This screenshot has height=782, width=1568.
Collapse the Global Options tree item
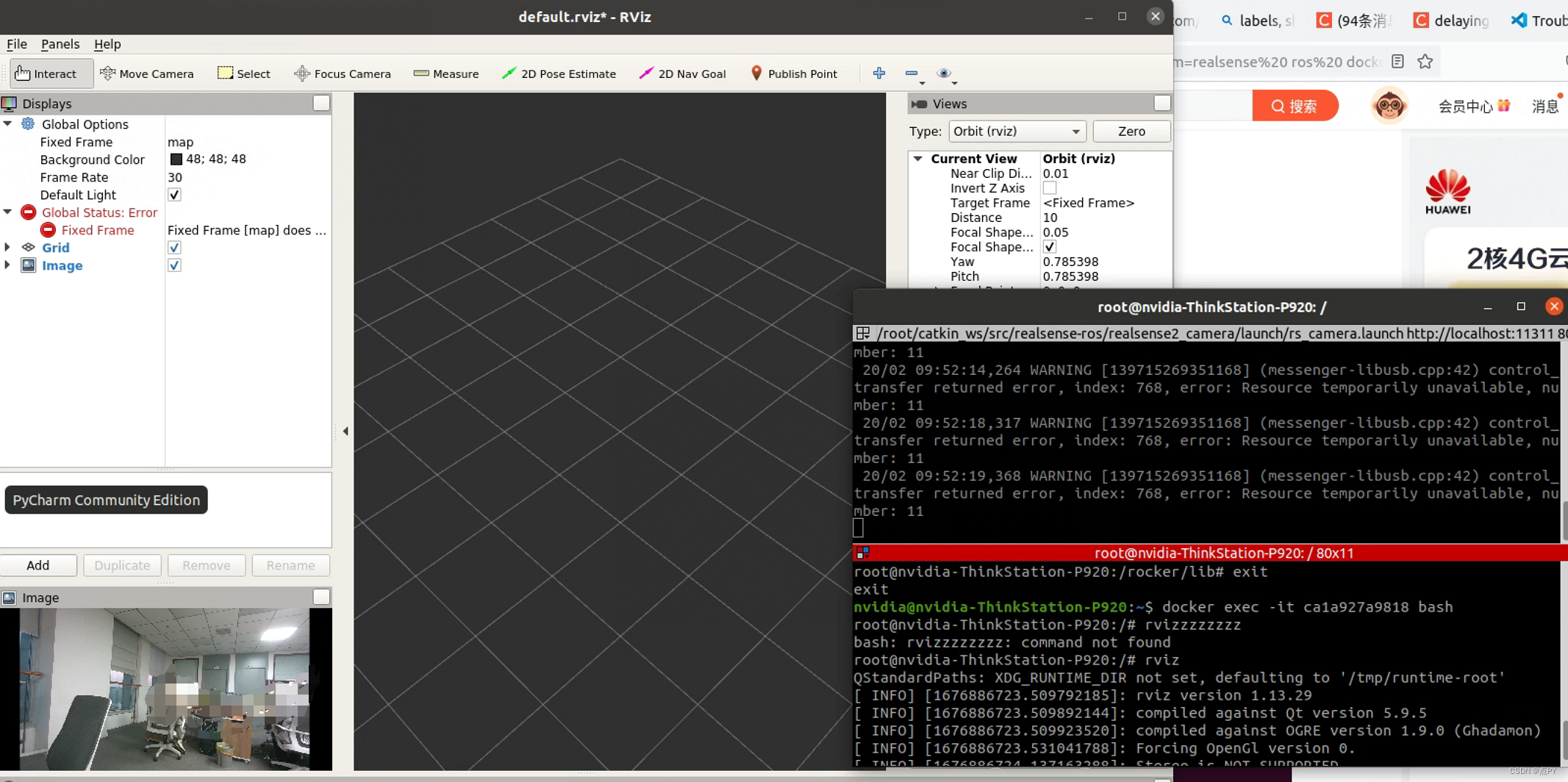(8, 123)
